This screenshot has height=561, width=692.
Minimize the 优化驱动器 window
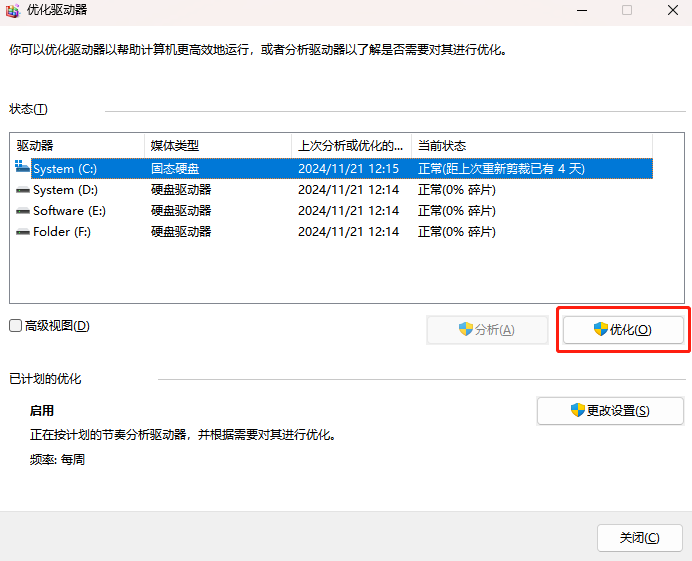coord(582,10)
